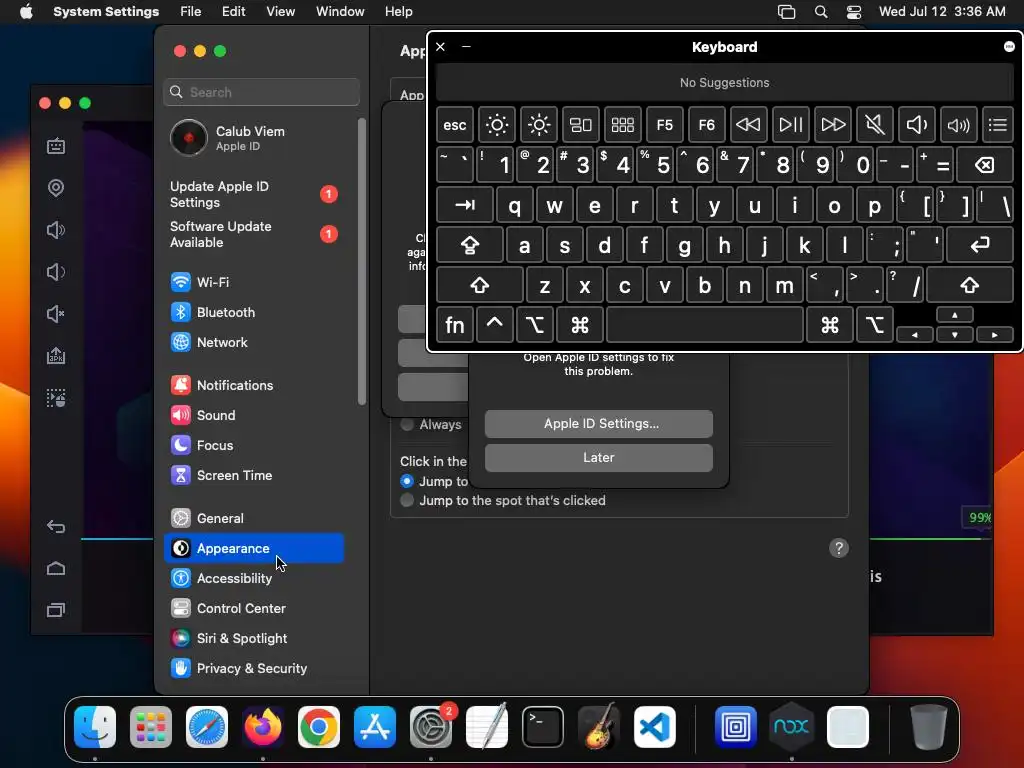Image resolution: width=1024 pixels, height=768 pixels.
Task: Toggle the left shift key on keyboard
Action: 480,285
